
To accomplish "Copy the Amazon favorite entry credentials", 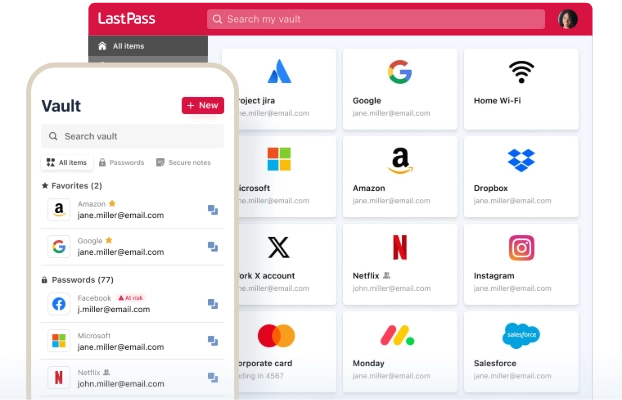I will click(213, 210).
